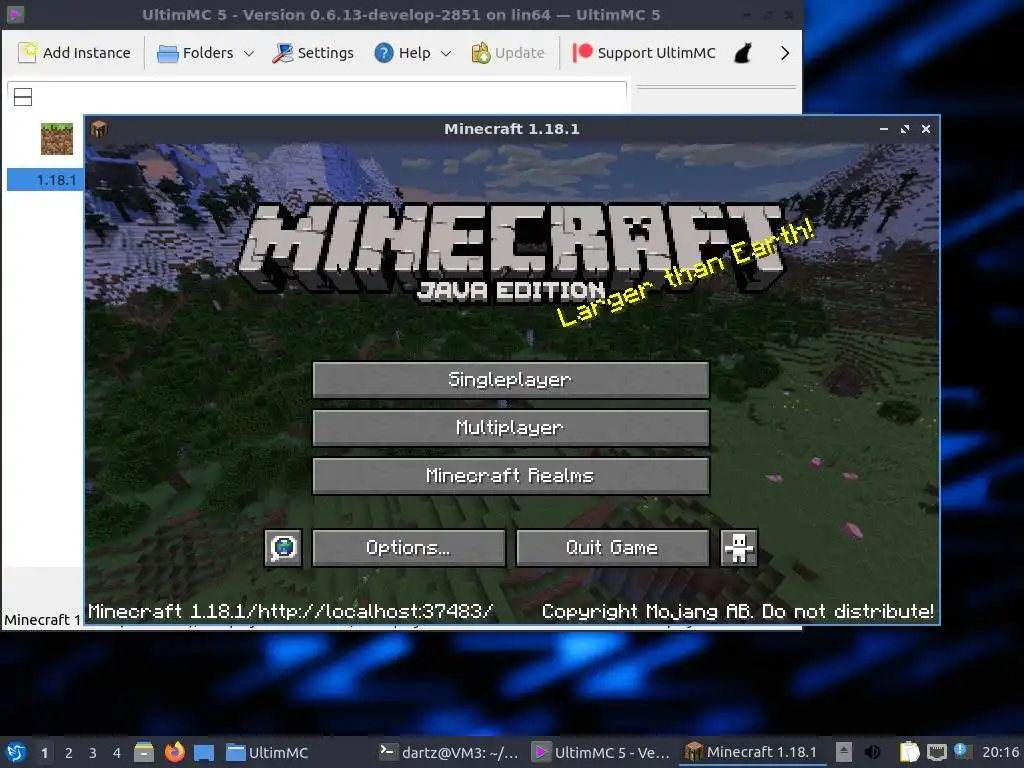Open Minecraft Options
The image size is (1024, 768).
coord(409,548)
